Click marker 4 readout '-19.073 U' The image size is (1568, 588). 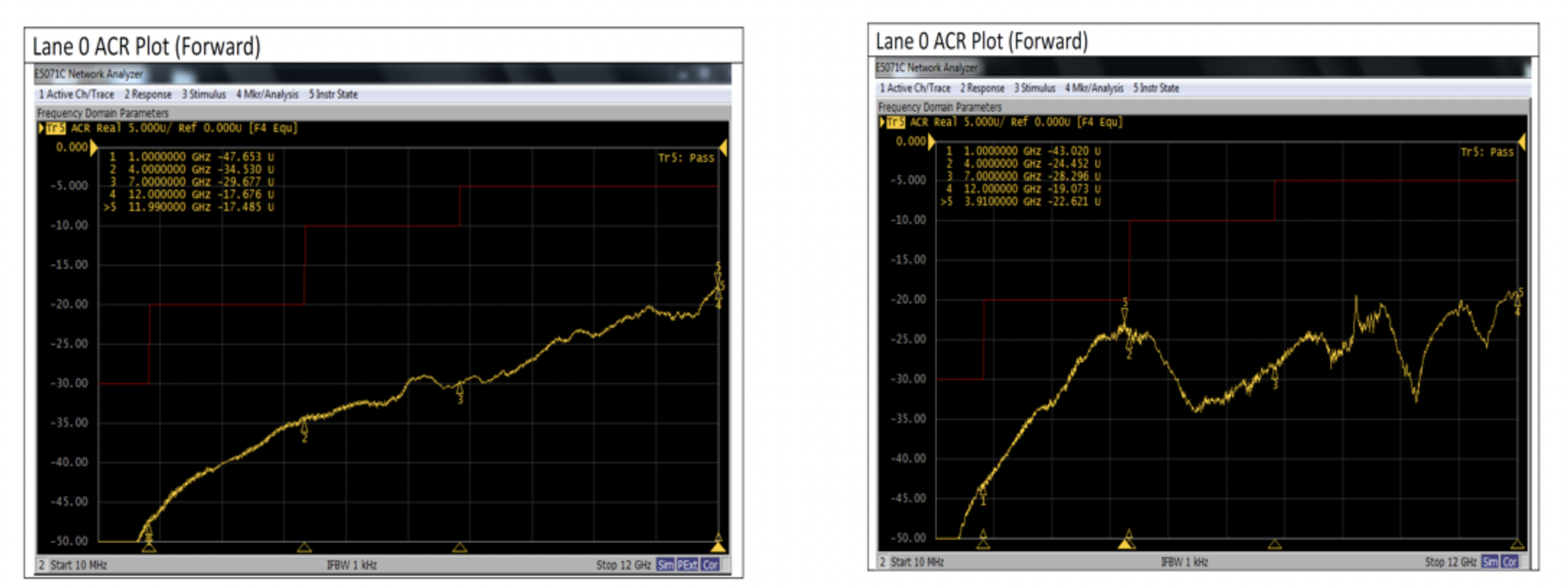coord(1074,189)
